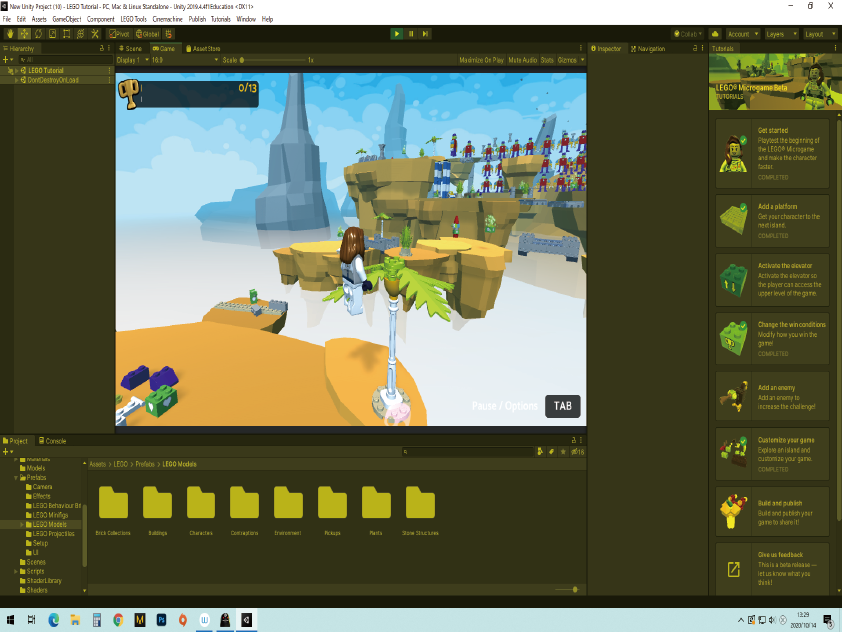
Task: Adjust the Game view Scale slider
Action: point(273,60)
